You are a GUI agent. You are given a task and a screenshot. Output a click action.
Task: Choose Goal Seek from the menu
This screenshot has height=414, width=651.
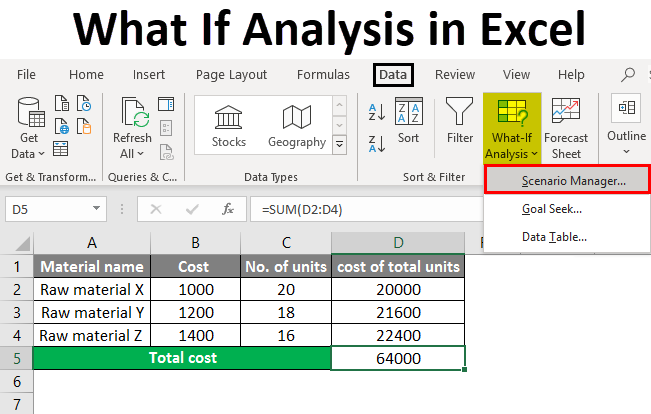coord(551,209)
